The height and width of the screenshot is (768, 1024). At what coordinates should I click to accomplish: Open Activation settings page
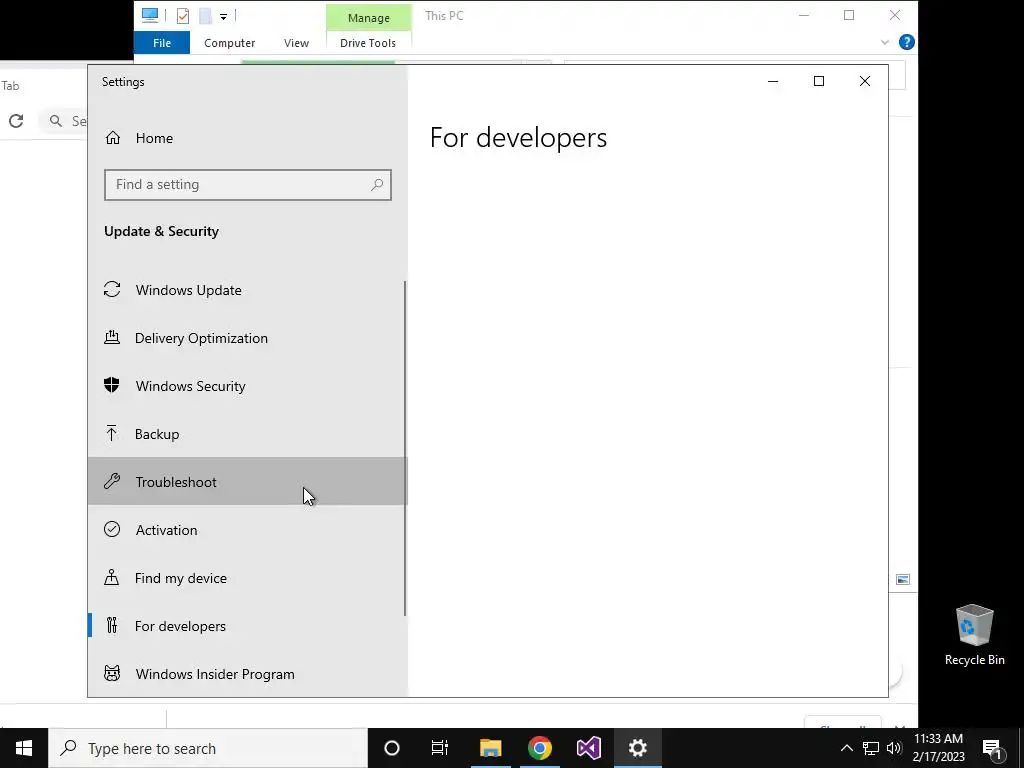point(248,530)
